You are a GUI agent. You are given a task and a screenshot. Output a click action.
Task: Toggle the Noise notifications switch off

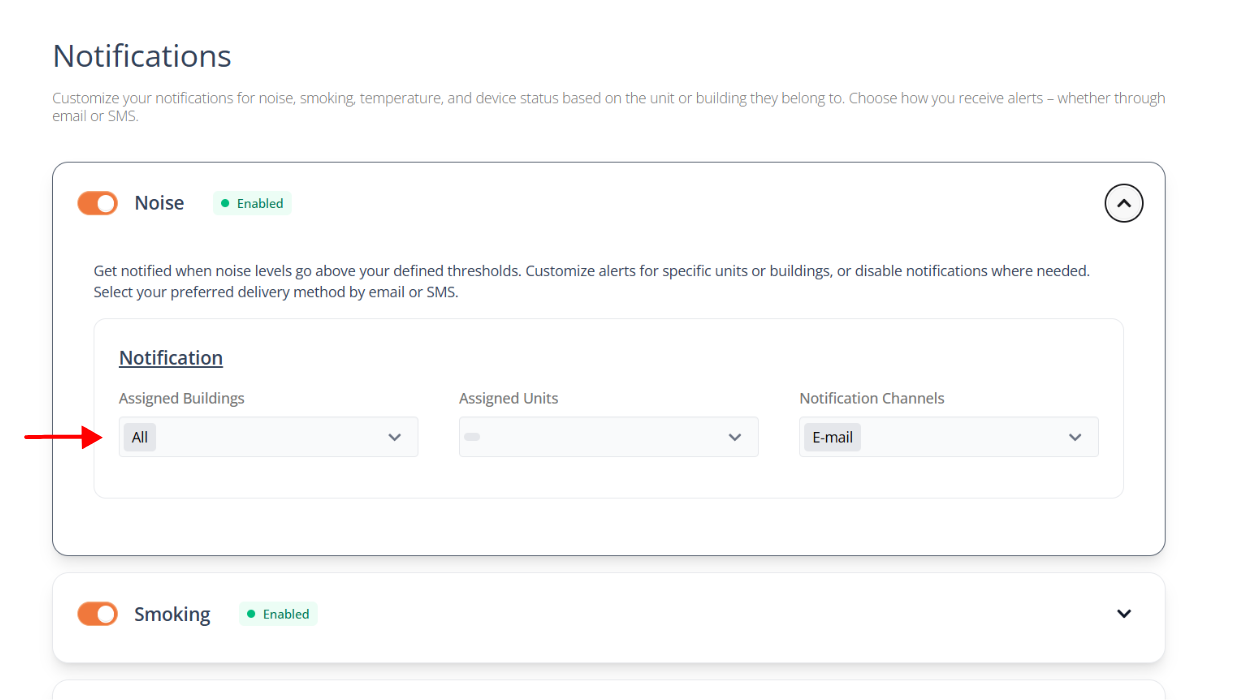[97, 203]
